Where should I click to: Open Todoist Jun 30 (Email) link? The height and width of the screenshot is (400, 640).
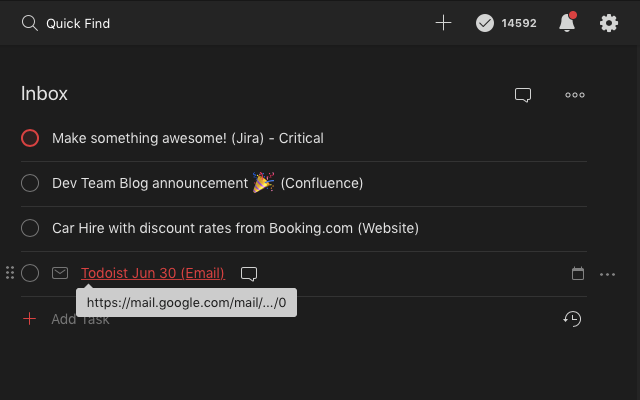(x=152, y=273)
